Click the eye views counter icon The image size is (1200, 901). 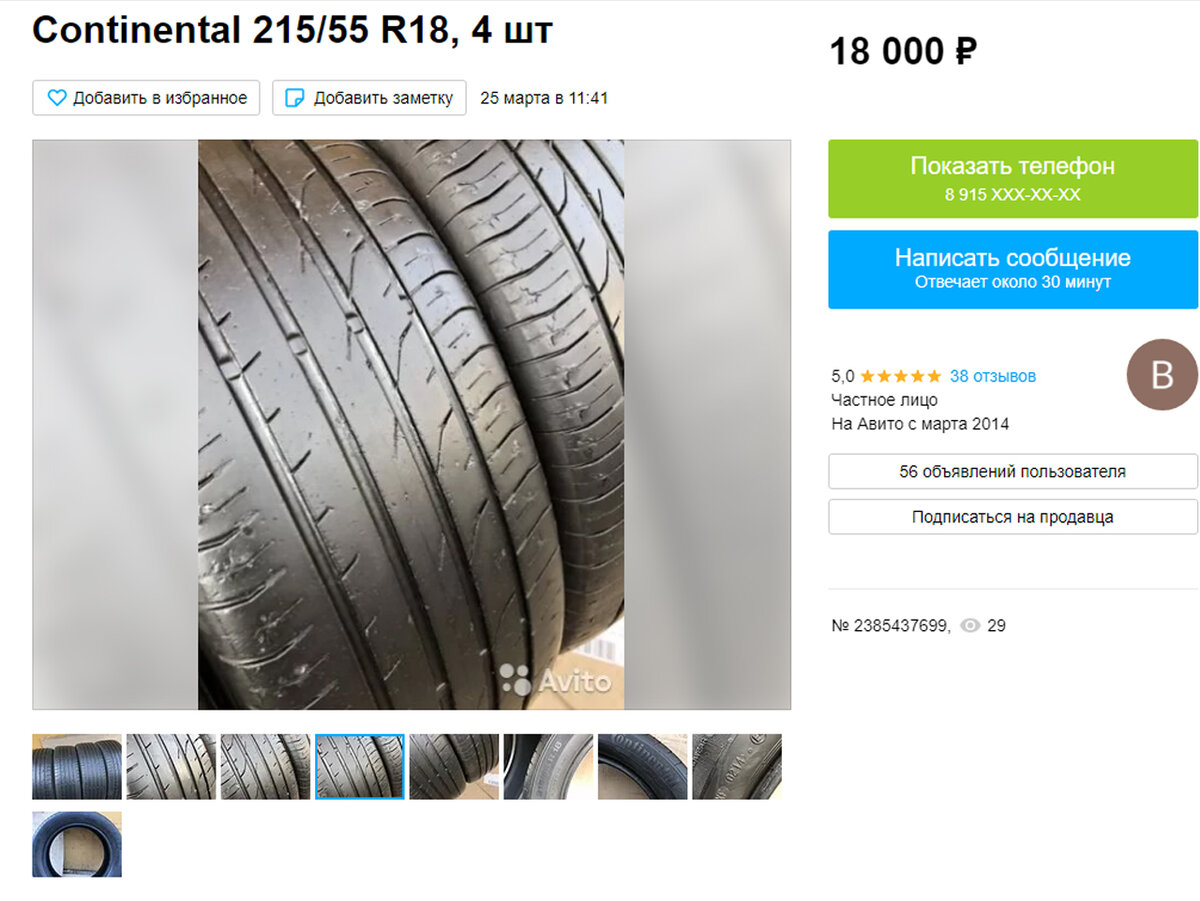click(969, 626)
